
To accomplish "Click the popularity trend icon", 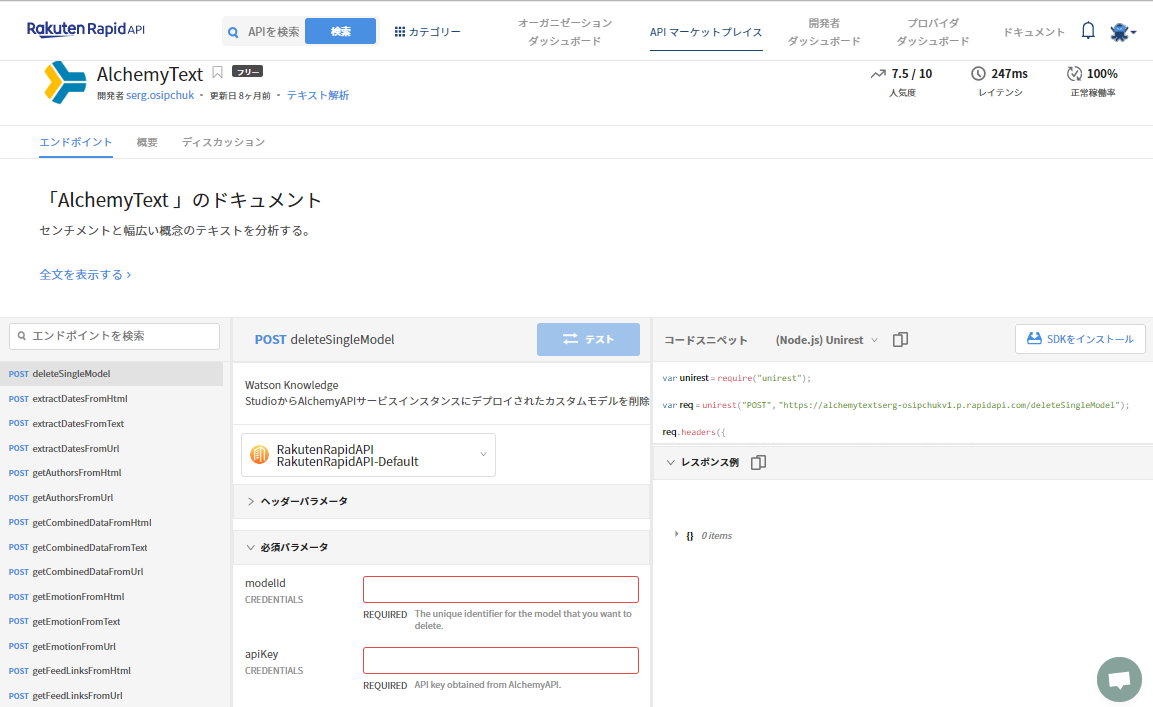I will point(878,74).
